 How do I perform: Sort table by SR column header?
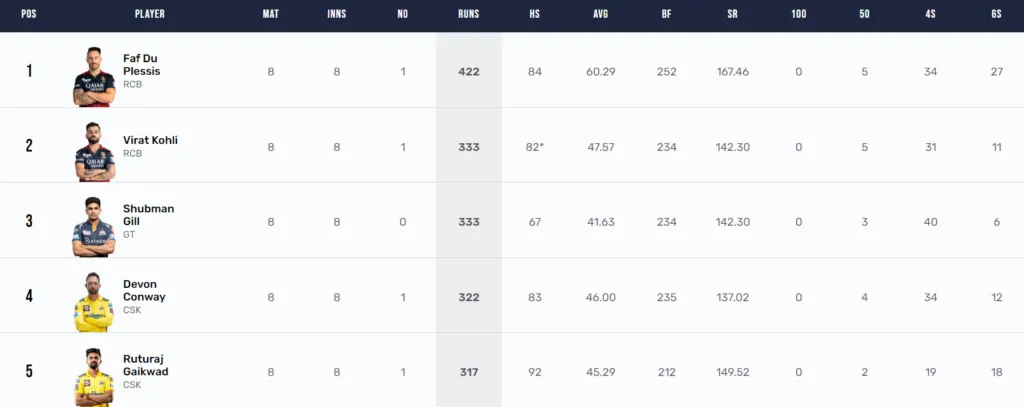point(732,14)
